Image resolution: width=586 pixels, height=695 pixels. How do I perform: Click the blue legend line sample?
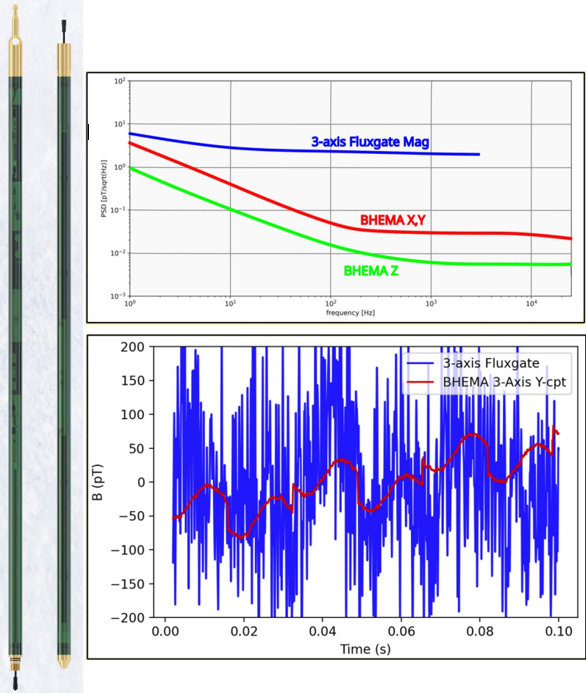[420, 363]
